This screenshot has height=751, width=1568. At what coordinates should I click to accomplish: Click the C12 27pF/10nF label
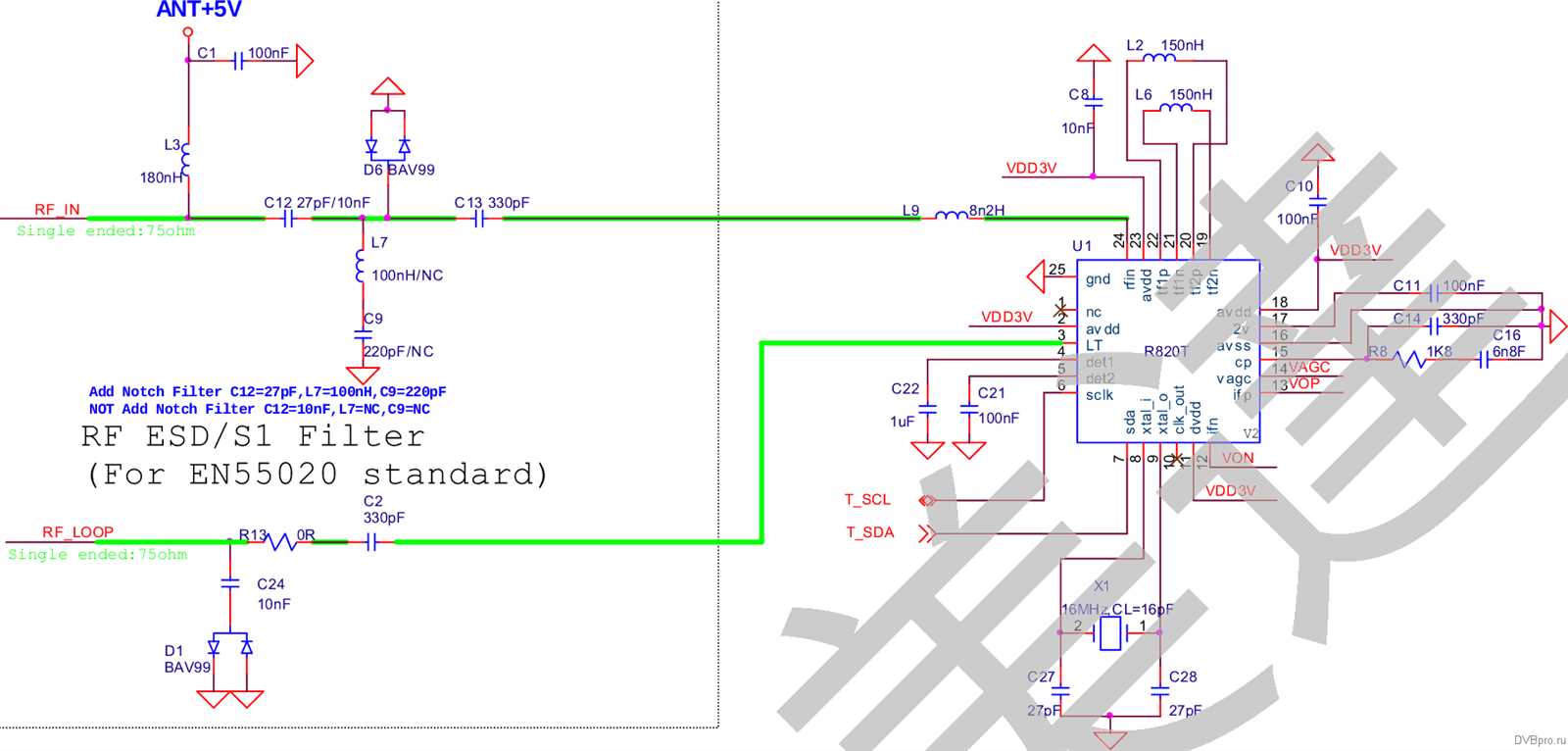[317, 203]
